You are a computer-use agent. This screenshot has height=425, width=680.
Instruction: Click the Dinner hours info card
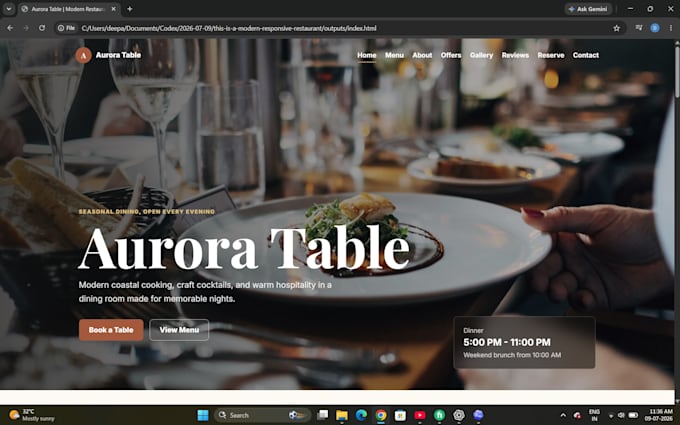(524, 343)
